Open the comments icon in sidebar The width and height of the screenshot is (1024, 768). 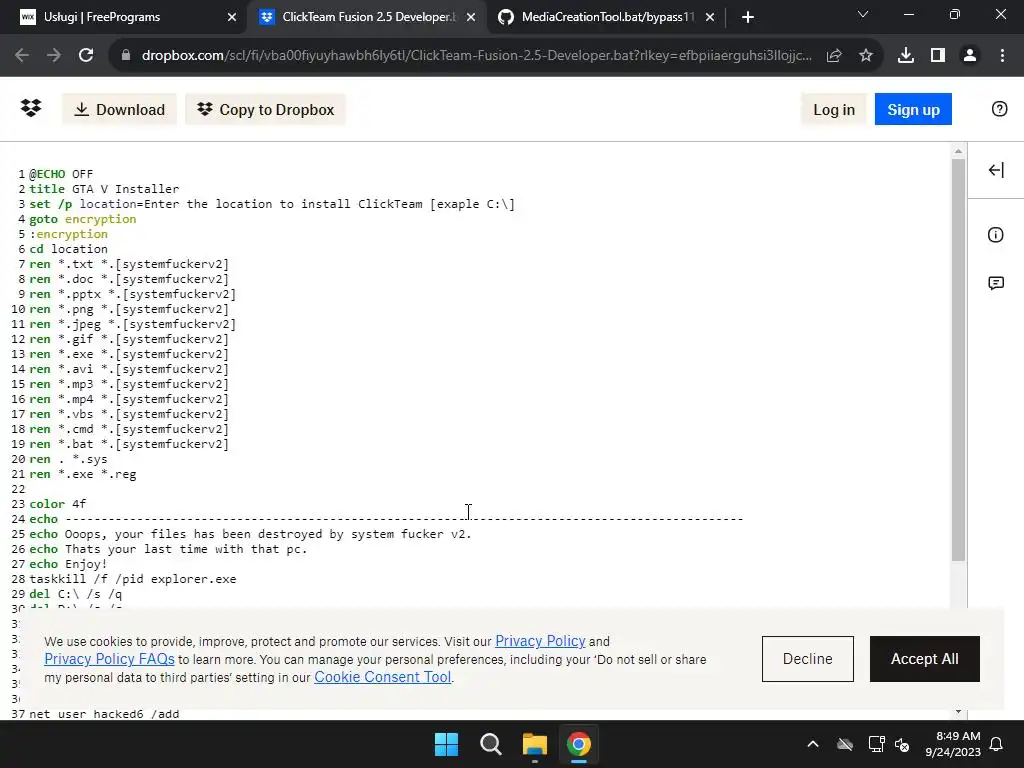(x=995, y=283)
